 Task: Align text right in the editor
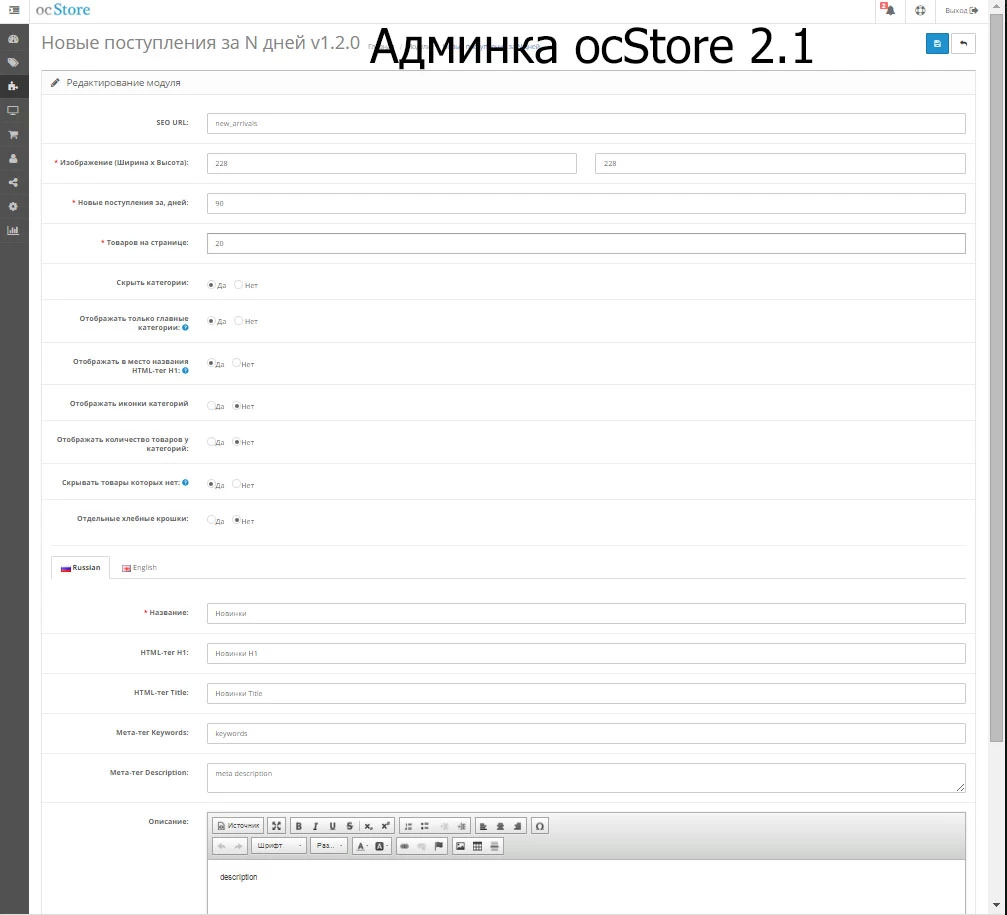coord(518,826)
